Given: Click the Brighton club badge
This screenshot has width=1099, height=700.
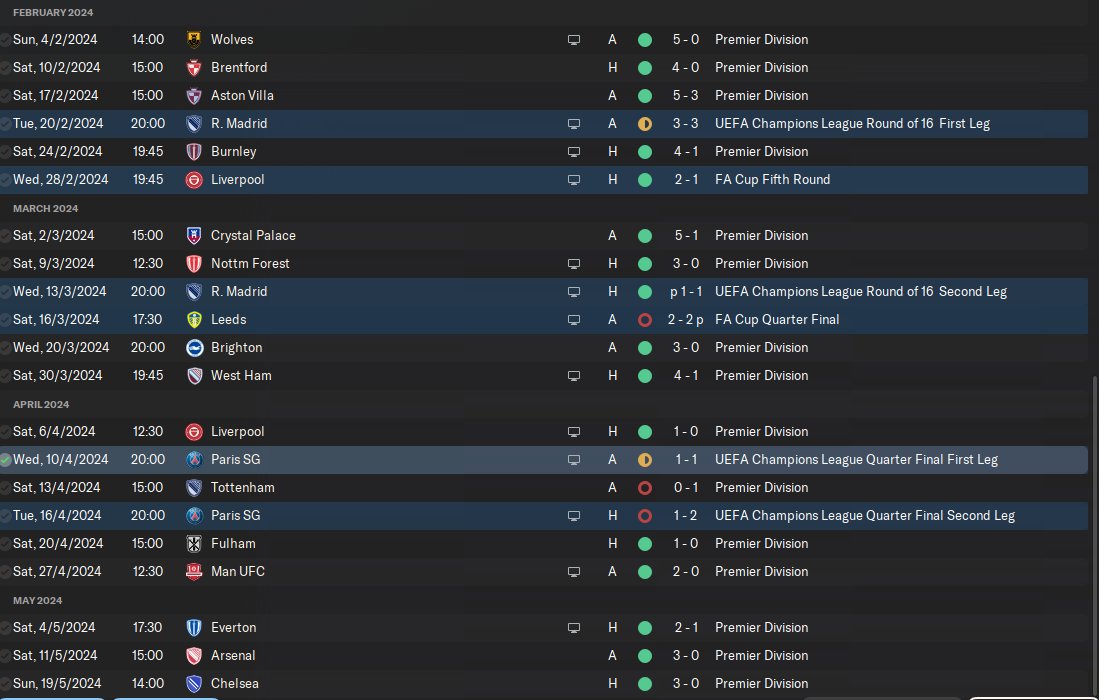Looking at the screenshot, I should click(x=194, y=348).
